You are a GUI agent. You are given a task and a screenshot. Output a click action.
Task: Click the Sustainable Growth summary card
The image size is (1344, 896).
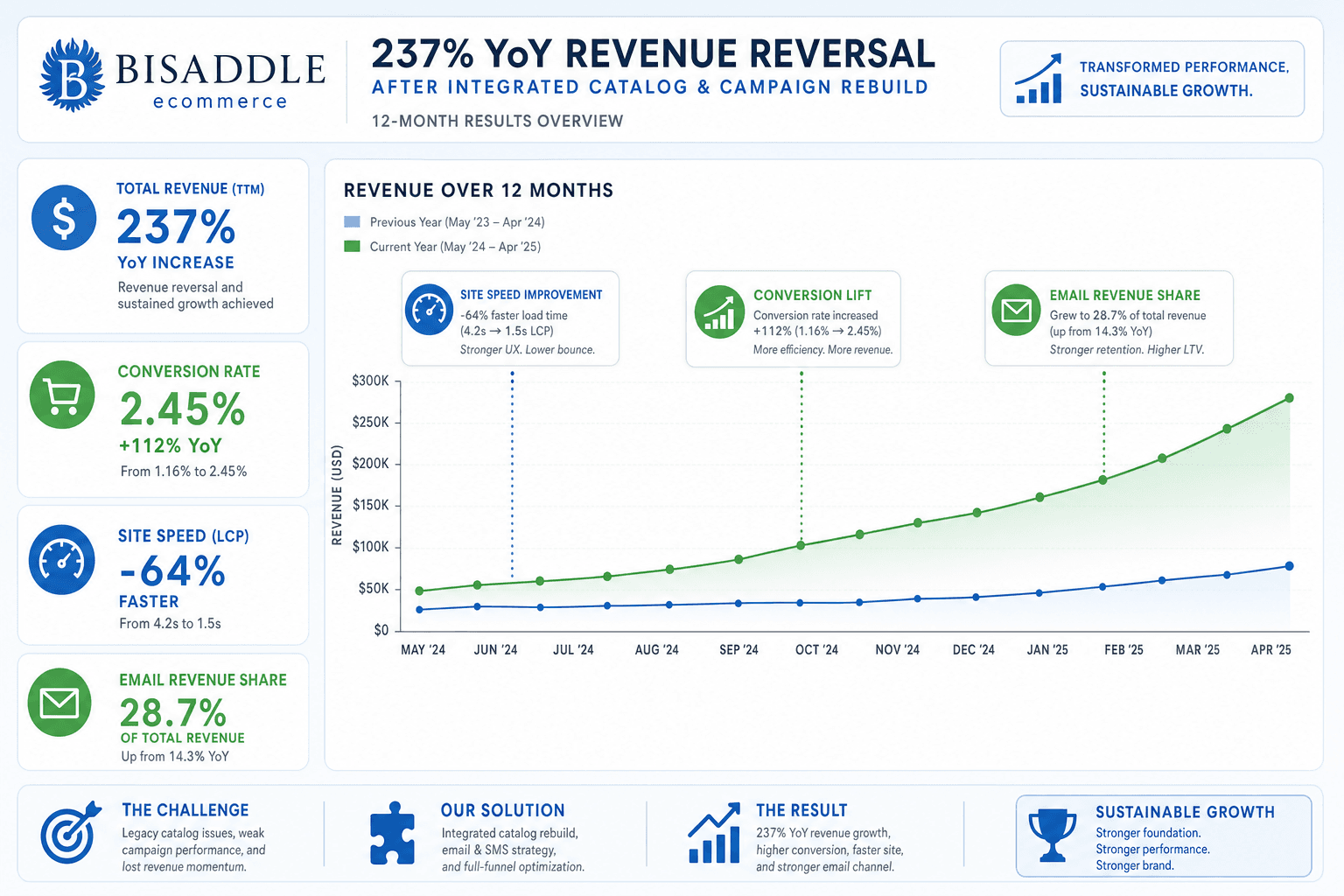click(1164, 836)
